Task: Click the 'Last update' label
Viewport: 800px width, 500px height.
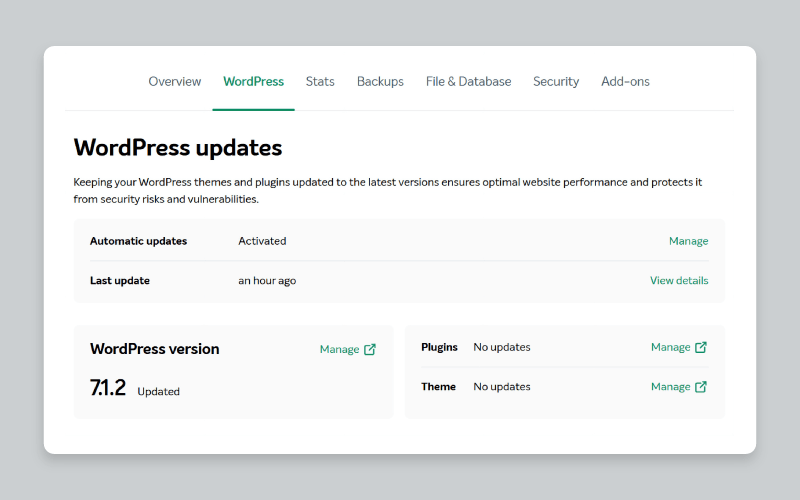Action: click(120, 281)
